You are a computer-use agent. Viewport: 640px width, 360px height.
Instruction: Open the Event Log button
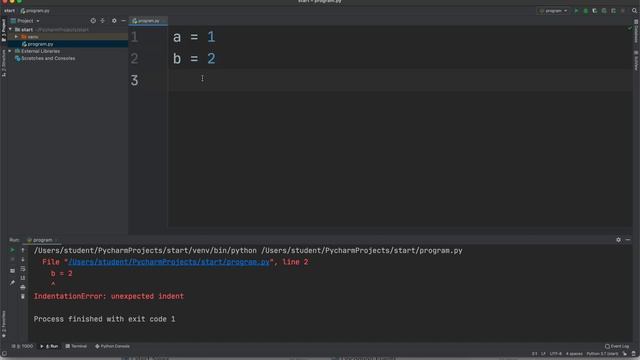(x=617, y=346)
